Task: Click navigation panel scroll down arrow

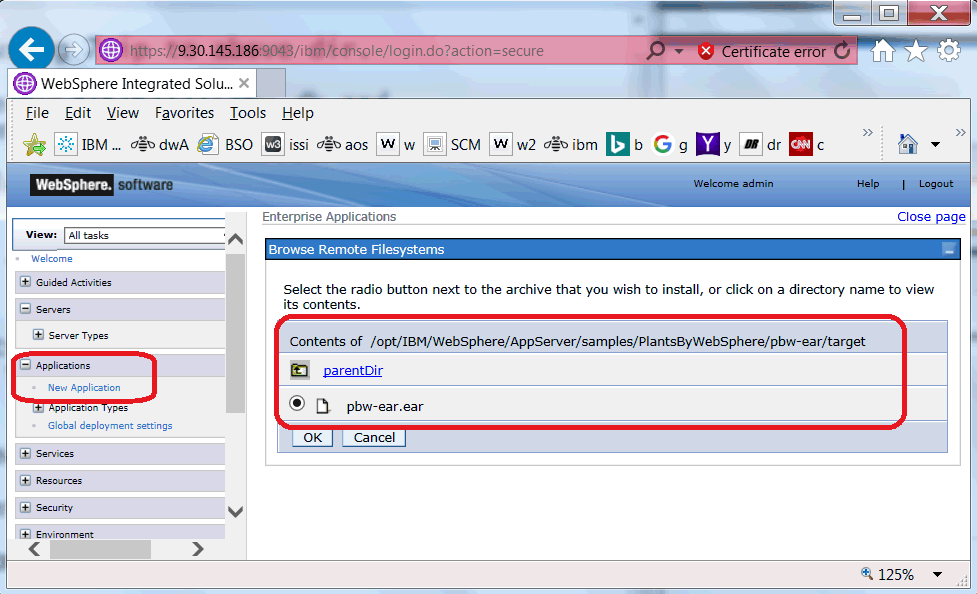Action: (x=236, y=512)
